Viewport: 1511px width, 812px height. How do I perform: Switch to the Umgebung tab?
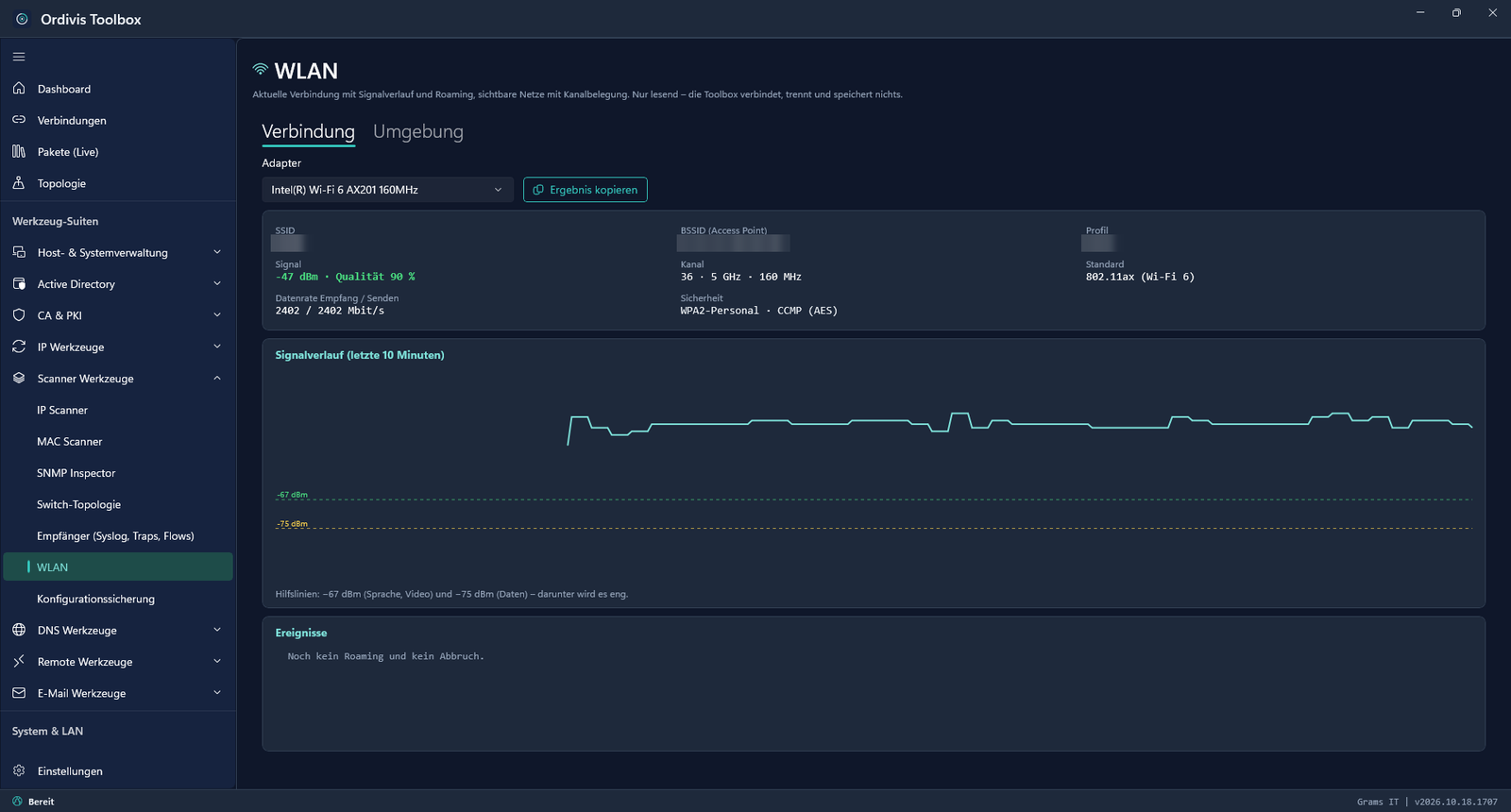(x=418, y=131)
